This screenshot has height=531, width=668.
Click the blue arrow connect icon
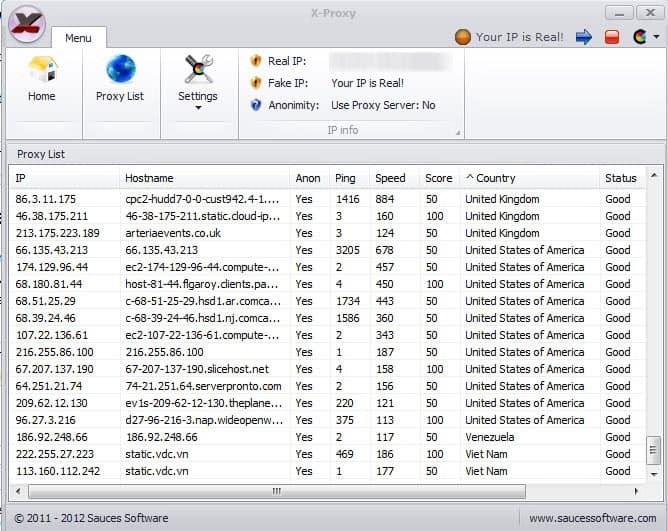pyautogui.click(x=584, y=37)
